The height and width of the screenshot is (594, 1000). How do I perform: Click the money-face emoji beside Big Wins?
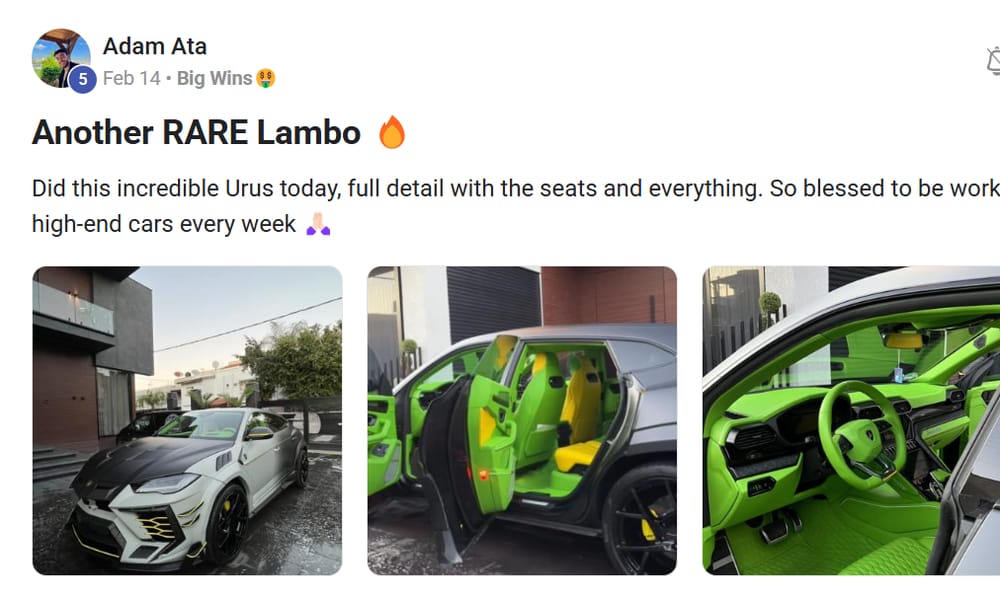[x=265, y=78]
